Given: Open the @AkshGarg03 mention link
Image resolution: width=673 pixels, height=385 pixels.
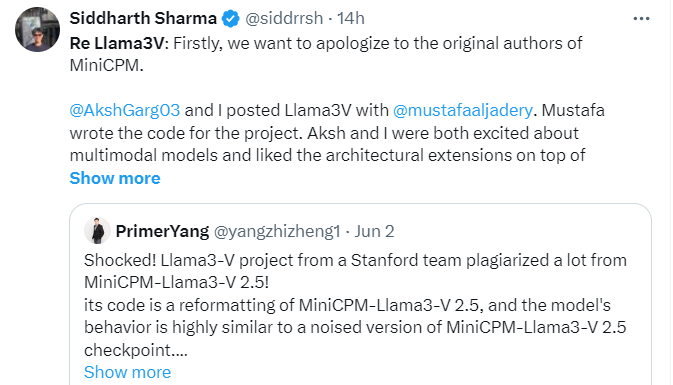Looking at the screenshot, I should (x=125, y=110).
